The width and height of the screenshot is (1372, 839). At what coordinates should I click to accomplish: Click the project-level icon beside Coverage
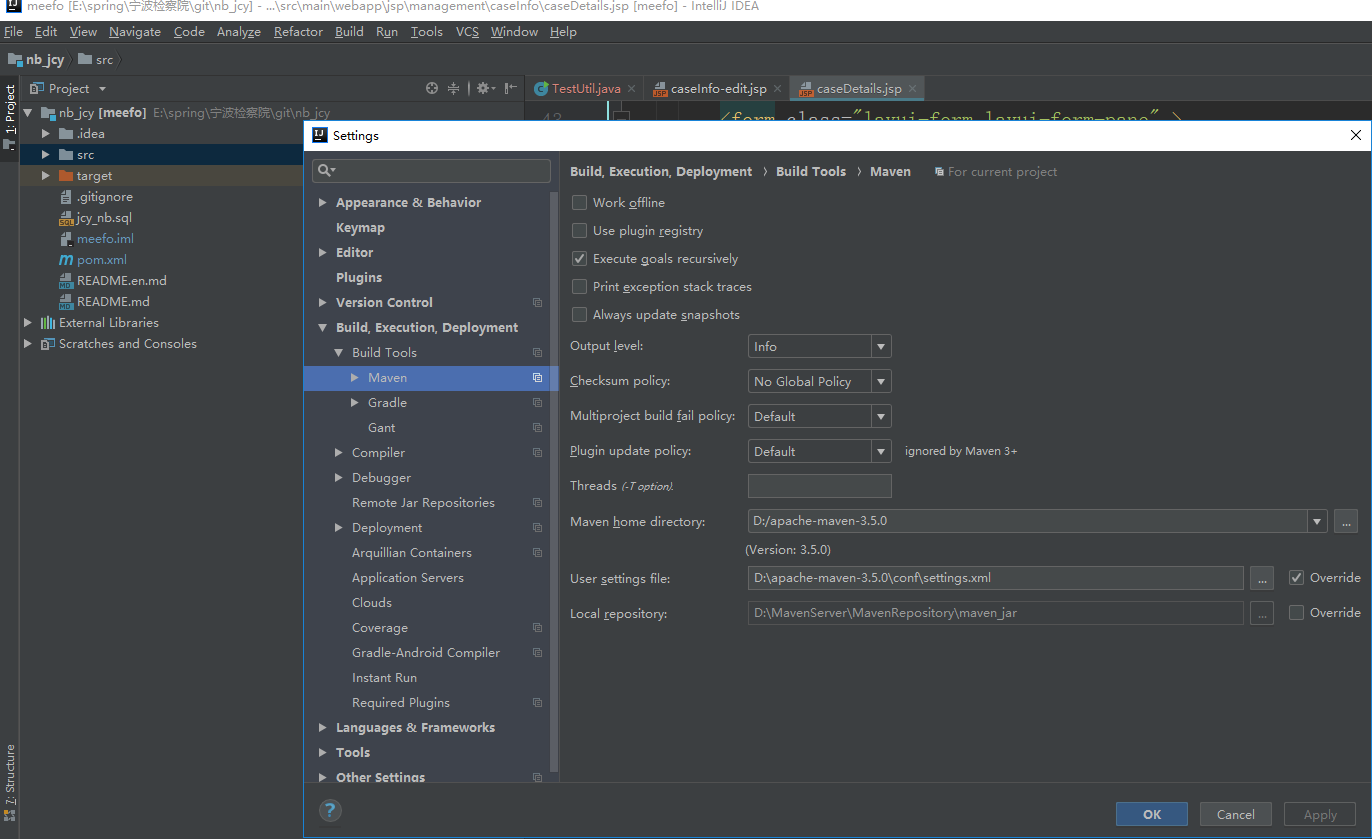click(537, 628)
